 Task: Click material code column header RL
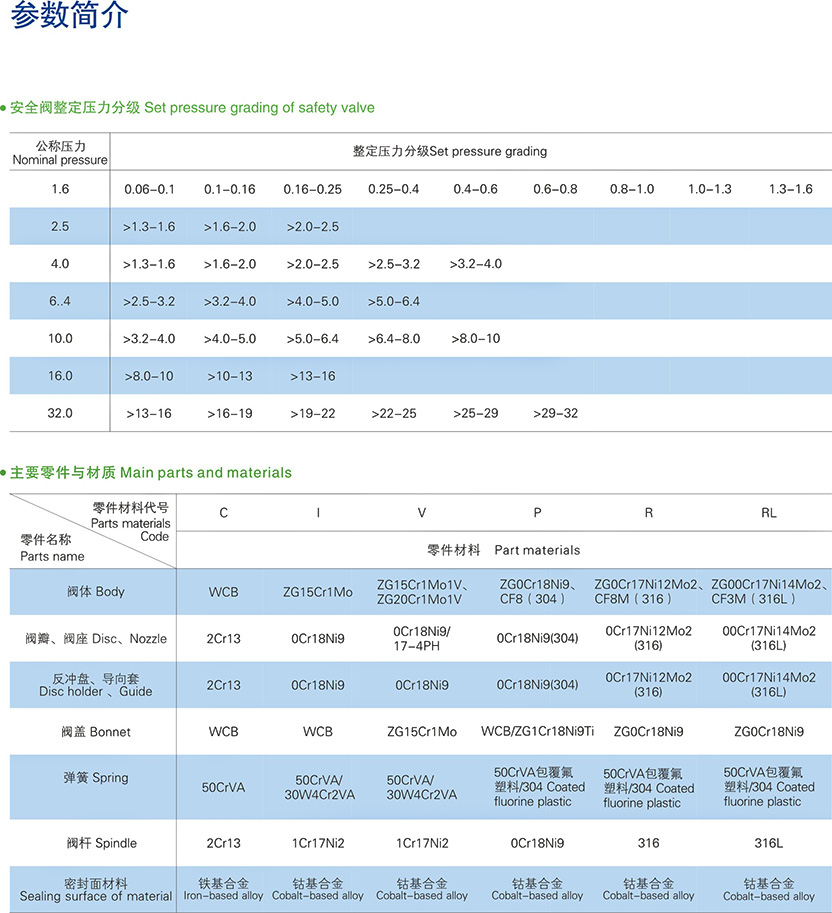[x=769, y=513]
